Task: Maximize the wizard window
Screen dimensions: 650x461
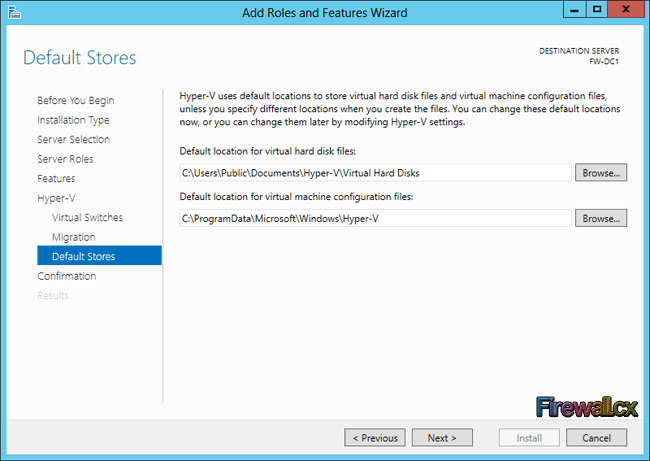Action: click(597, 10)
